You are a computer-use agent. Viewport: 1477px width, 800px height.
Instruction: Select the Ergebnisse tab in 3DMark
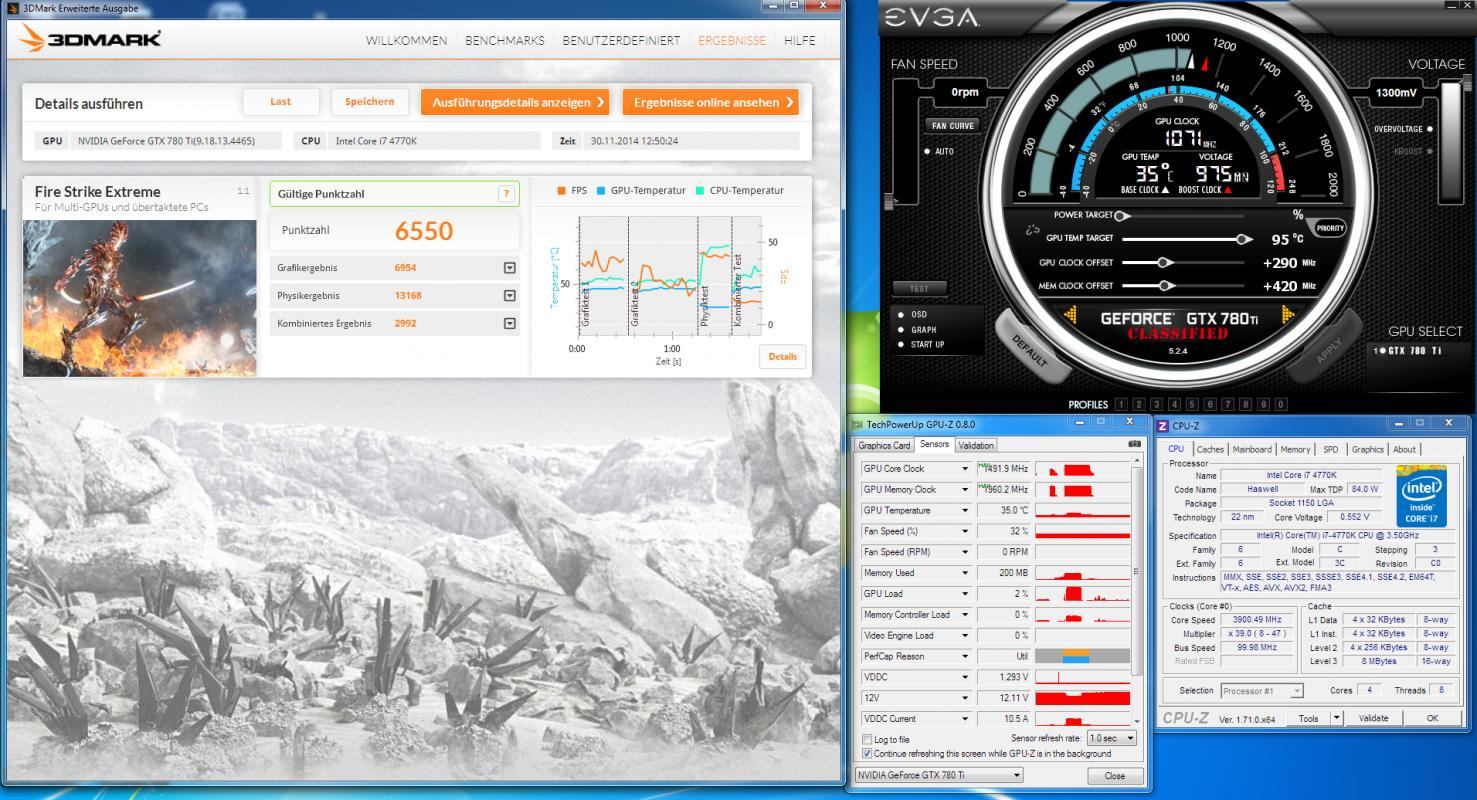(732, 41)
